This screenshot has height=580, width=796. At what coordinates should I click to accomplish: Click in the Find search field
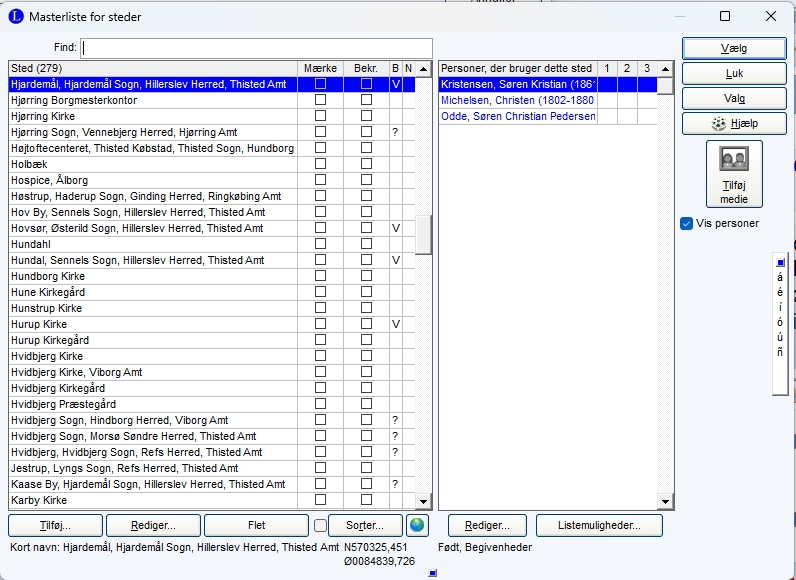pos(256,48)
